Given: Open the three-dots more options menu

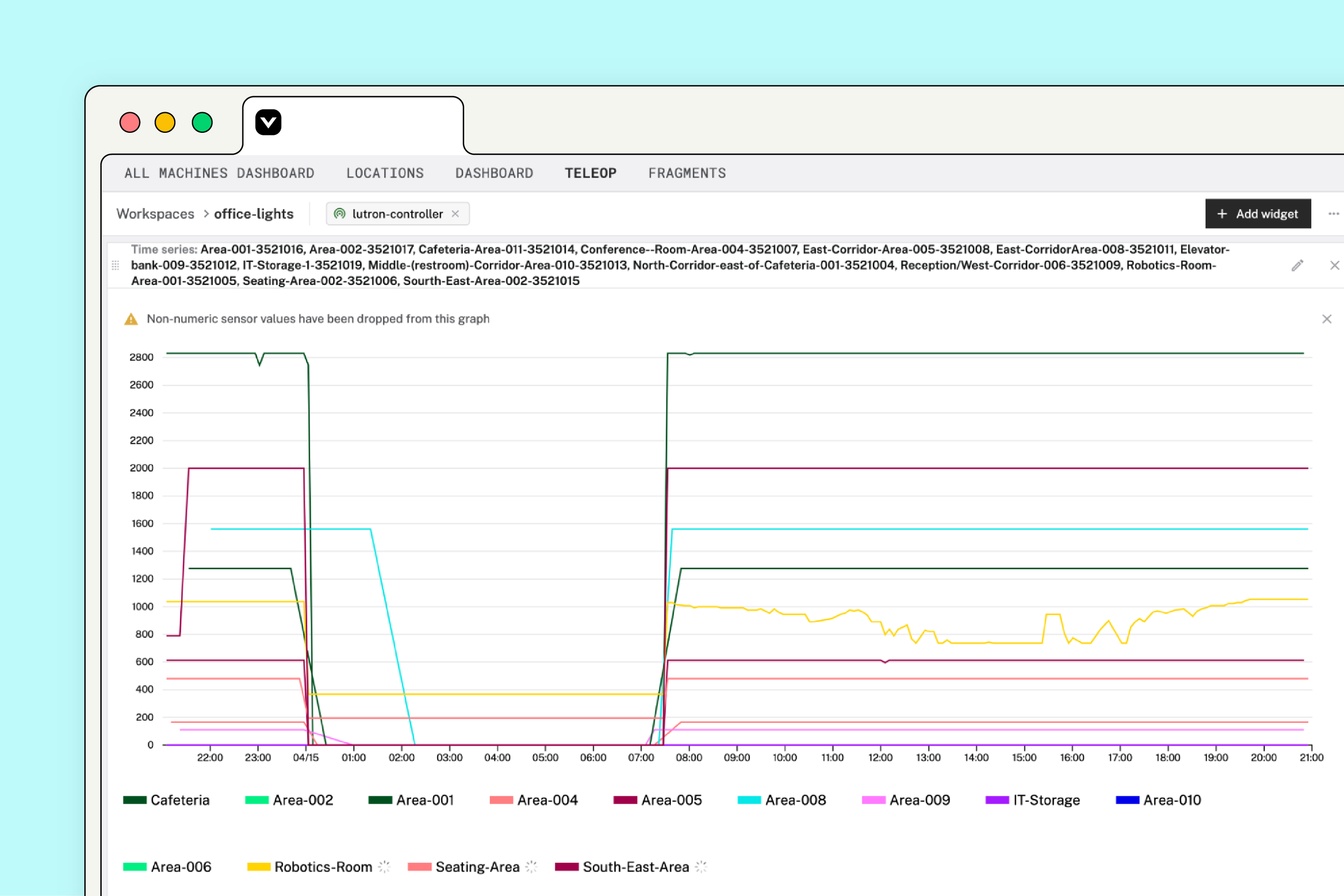Looking at the screenshot, I should 1333,214.
